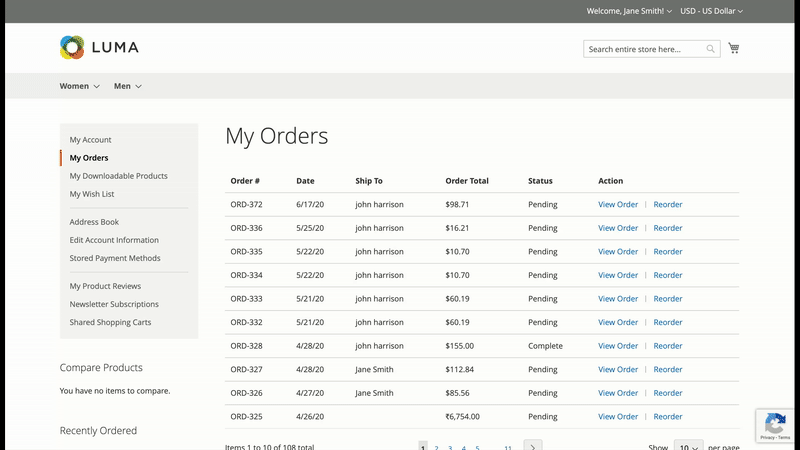The width and height of the screenshot is (800, 450).
Task: Open the shopping cart icon
Action: pos(734,48)
